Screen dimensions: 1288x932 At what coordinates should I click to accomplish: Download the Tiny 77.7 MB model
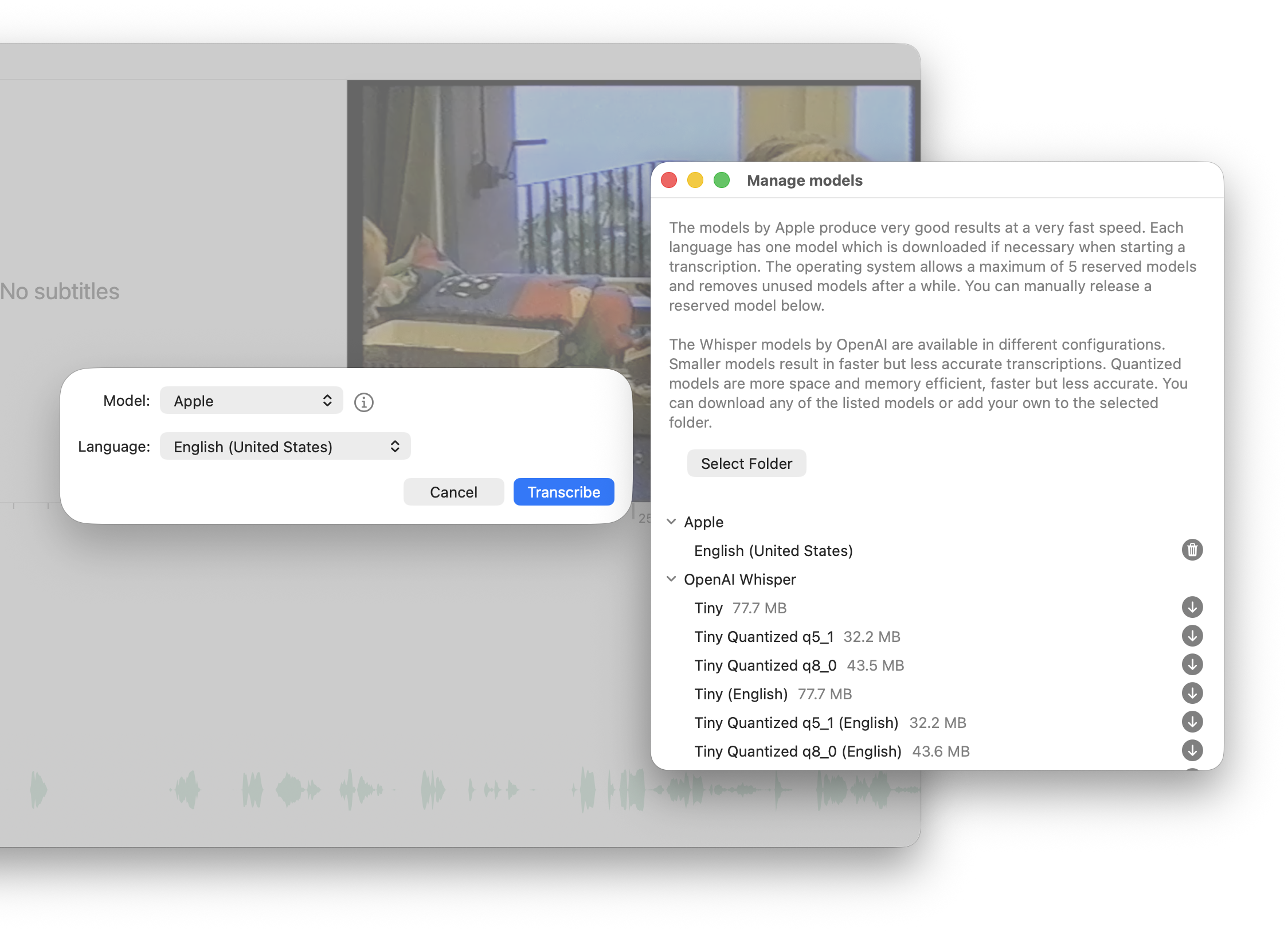(x=1192, y=608)
